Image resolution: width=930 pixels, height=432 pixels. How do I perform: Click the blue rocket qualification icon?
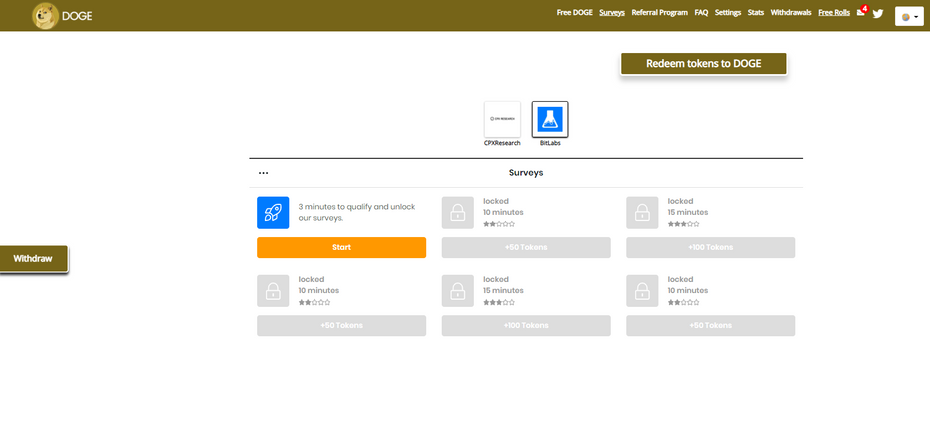tap(273, 212)
